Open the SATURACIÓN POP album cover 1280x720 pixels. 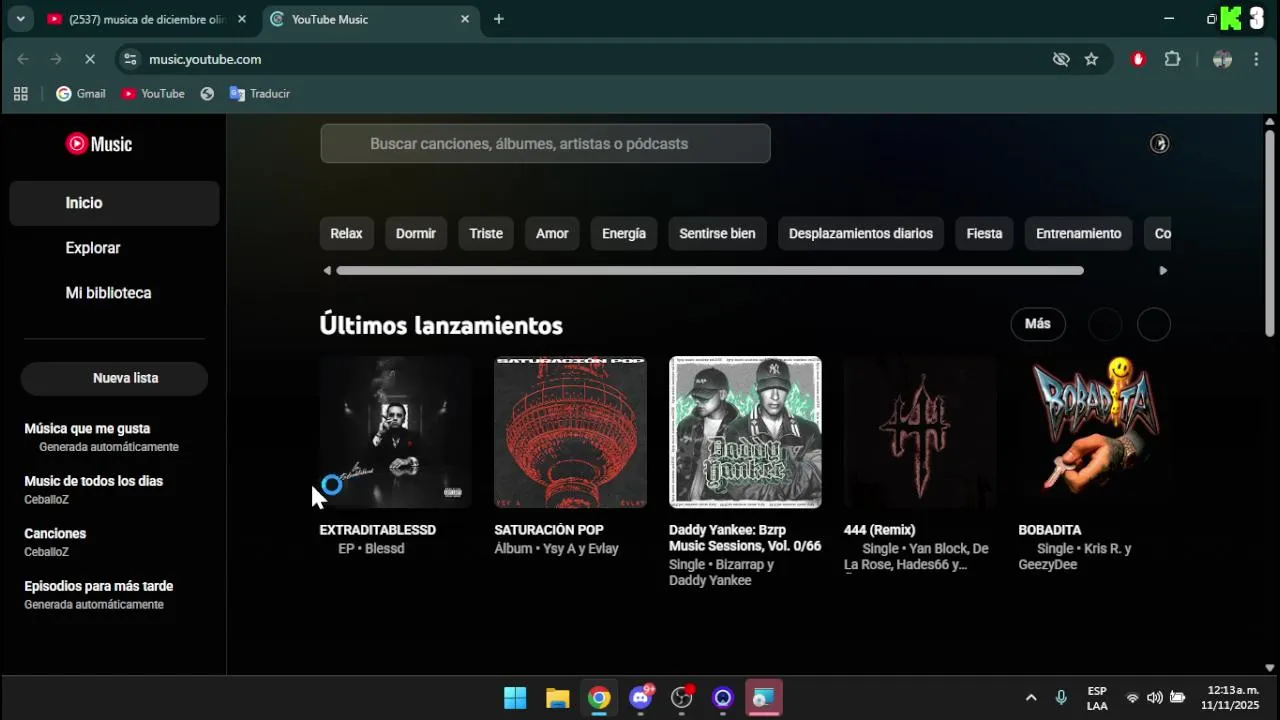570,432
